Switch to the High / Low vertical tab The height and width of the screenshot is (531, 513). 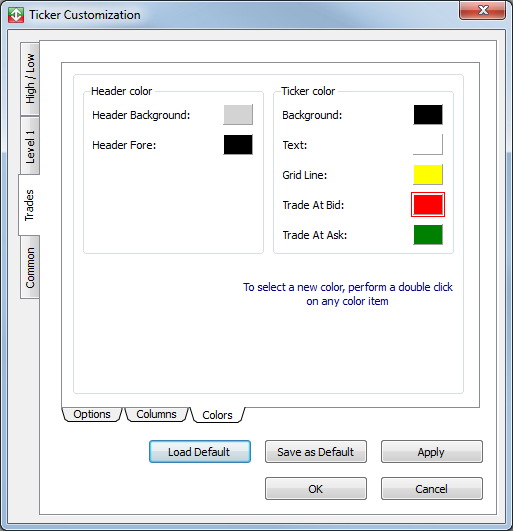pos(30,79)
